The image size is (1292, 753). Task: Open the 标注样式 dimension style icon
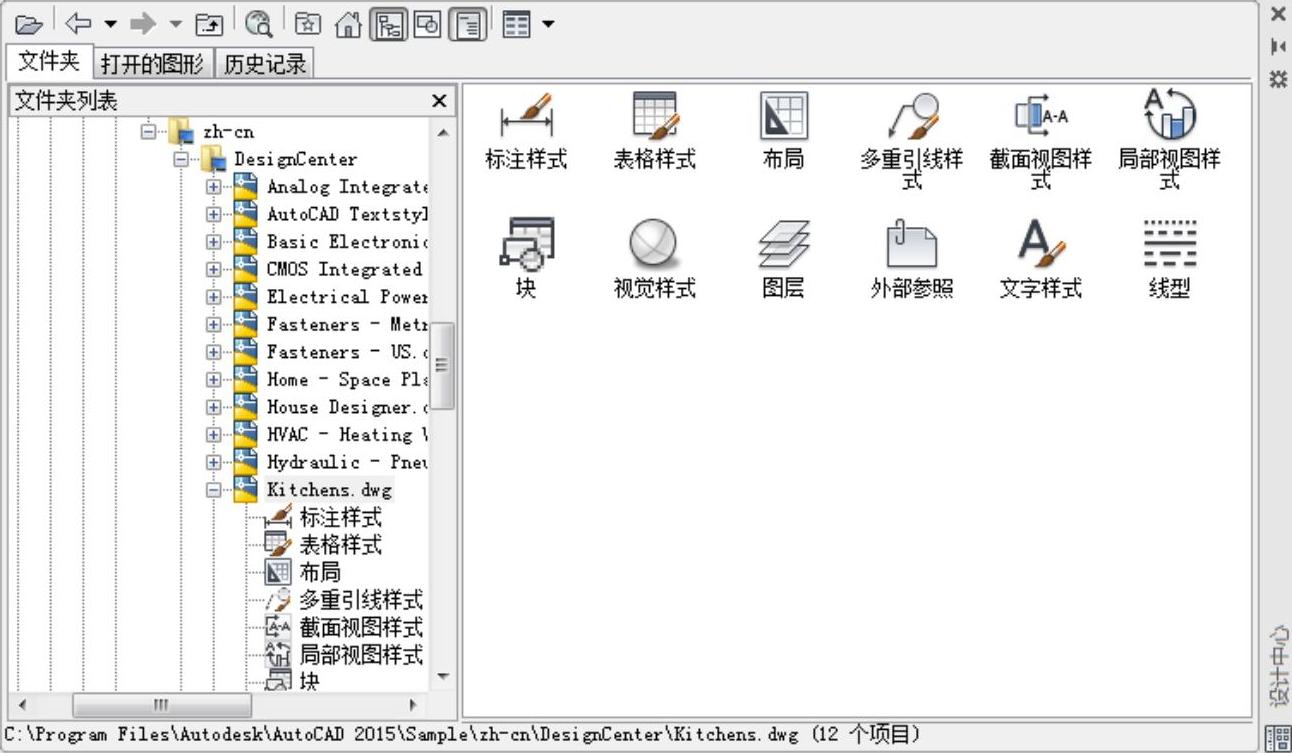click(x=526, y=130)
